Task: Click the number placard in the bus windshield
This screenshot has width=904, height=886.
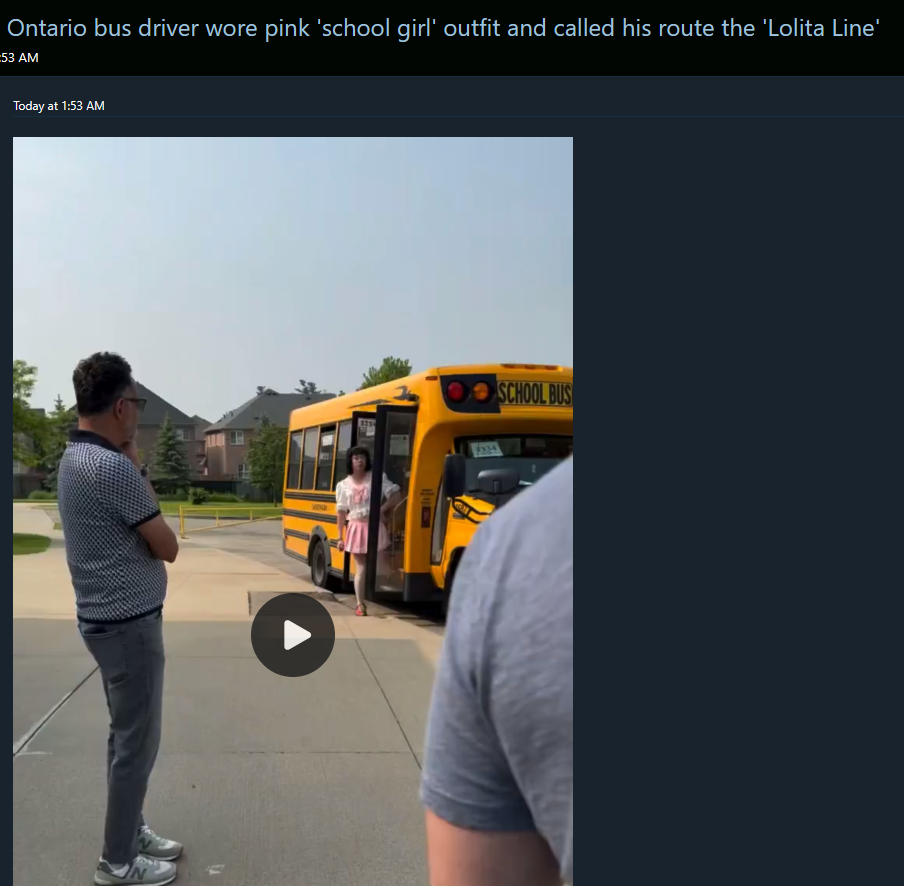Action: (485, 449)
